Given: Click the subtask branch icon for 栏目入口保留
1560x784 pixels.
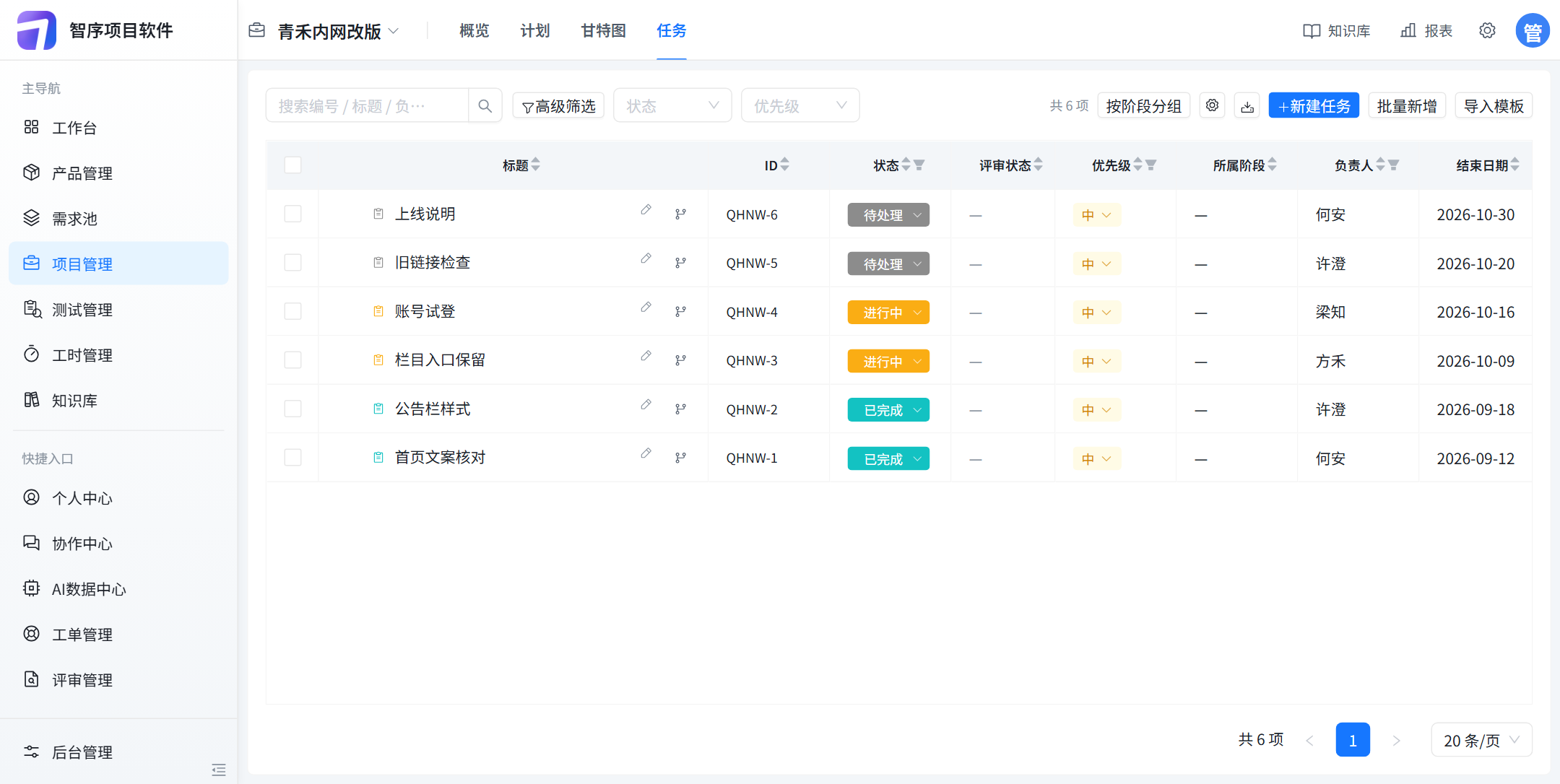Looking at the screenshot, I should (x=680, y=360).
